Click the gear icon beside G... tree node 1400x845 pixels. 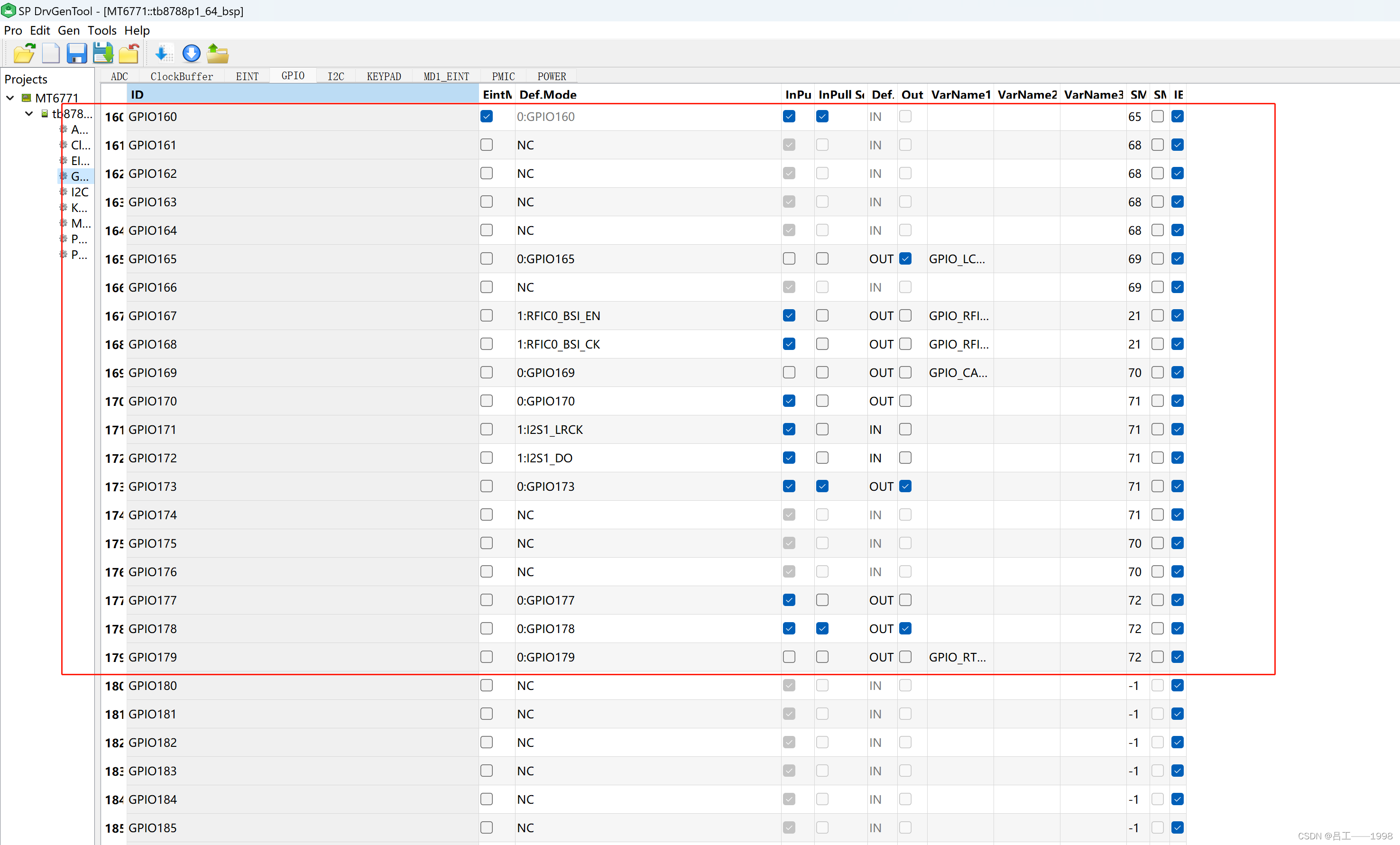64,176
